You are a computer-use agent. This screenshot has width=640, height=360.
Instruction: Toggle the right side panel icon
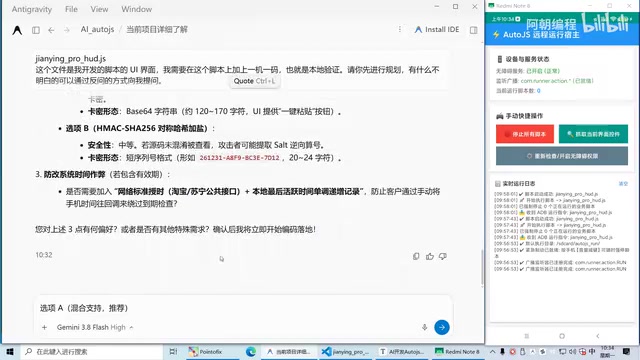473,30
